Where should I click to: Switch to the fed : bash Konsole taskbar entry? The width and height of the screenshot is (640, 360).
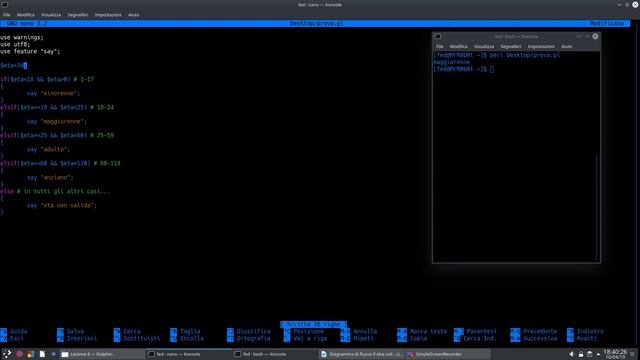click(274, 354)
